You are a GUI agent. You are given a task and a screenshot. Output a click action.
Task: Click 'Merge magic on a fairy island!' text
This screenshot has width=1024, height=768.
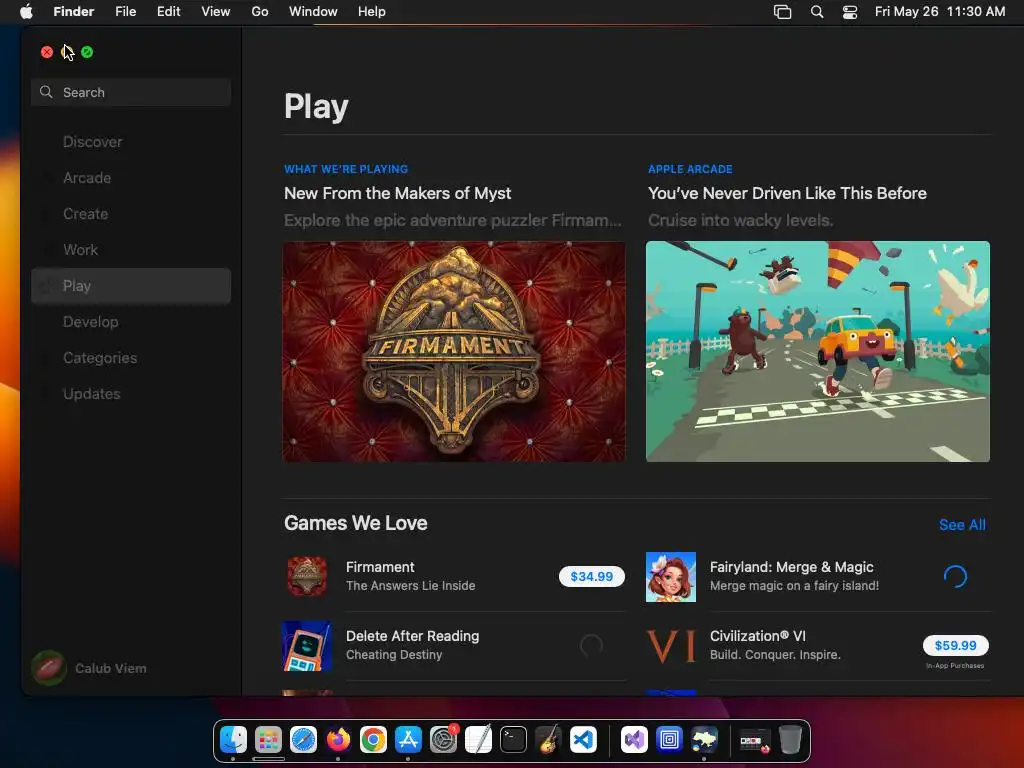(x=794, y=586)
